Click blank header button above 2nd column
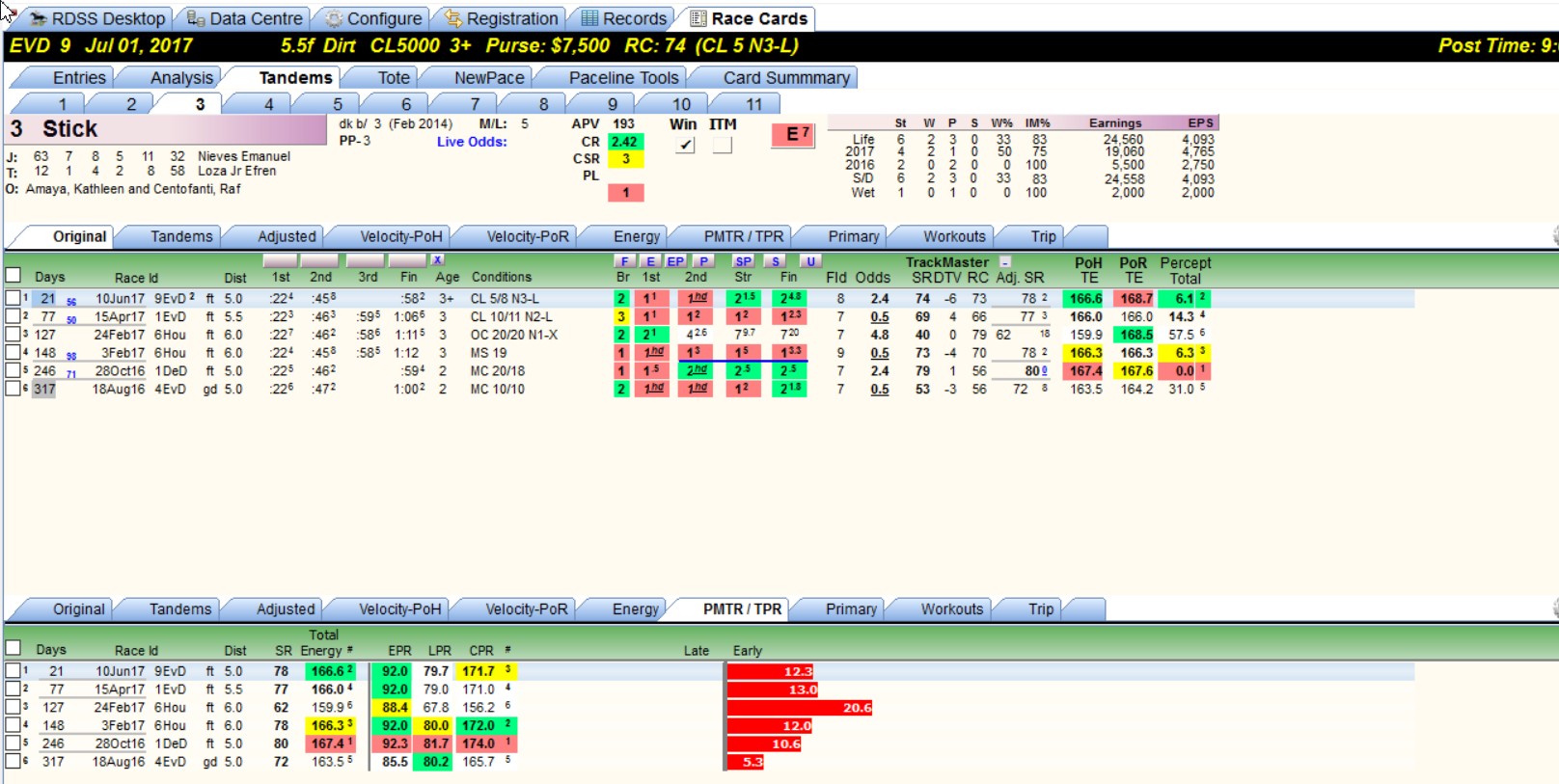 tap(319, 260)
